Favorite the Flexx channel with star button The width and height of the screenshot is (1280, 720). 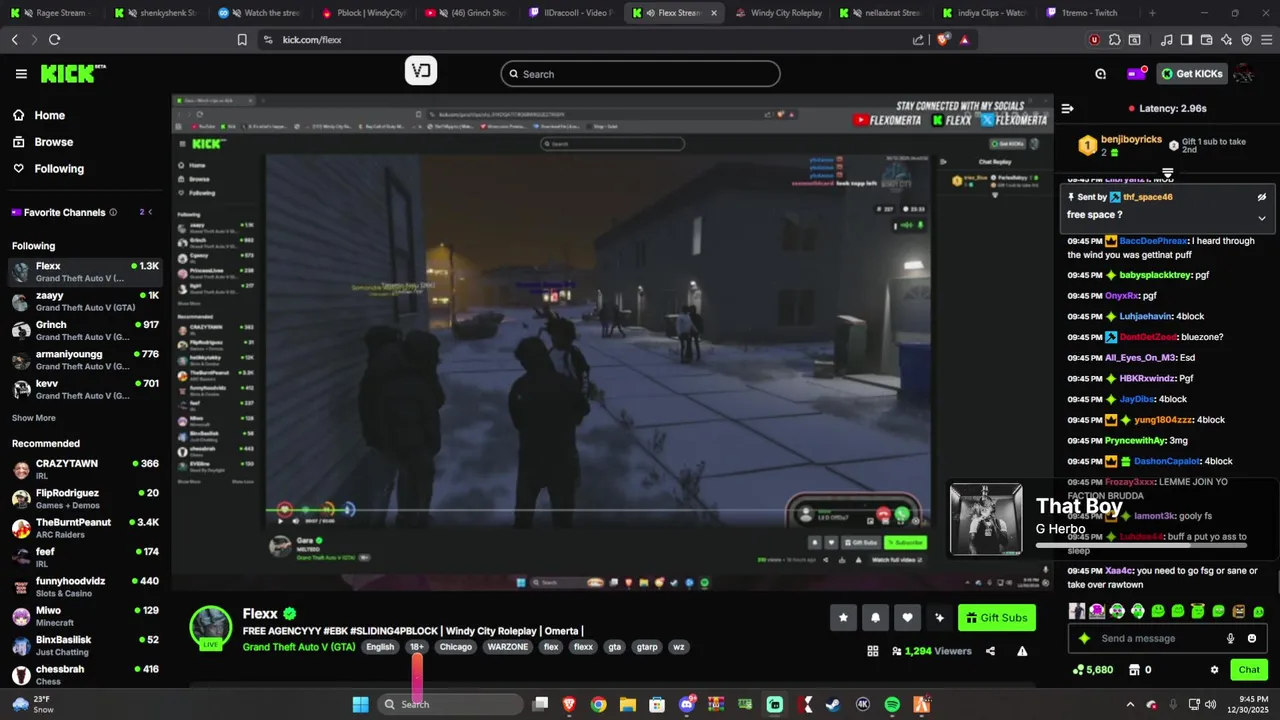coord(843,618)
